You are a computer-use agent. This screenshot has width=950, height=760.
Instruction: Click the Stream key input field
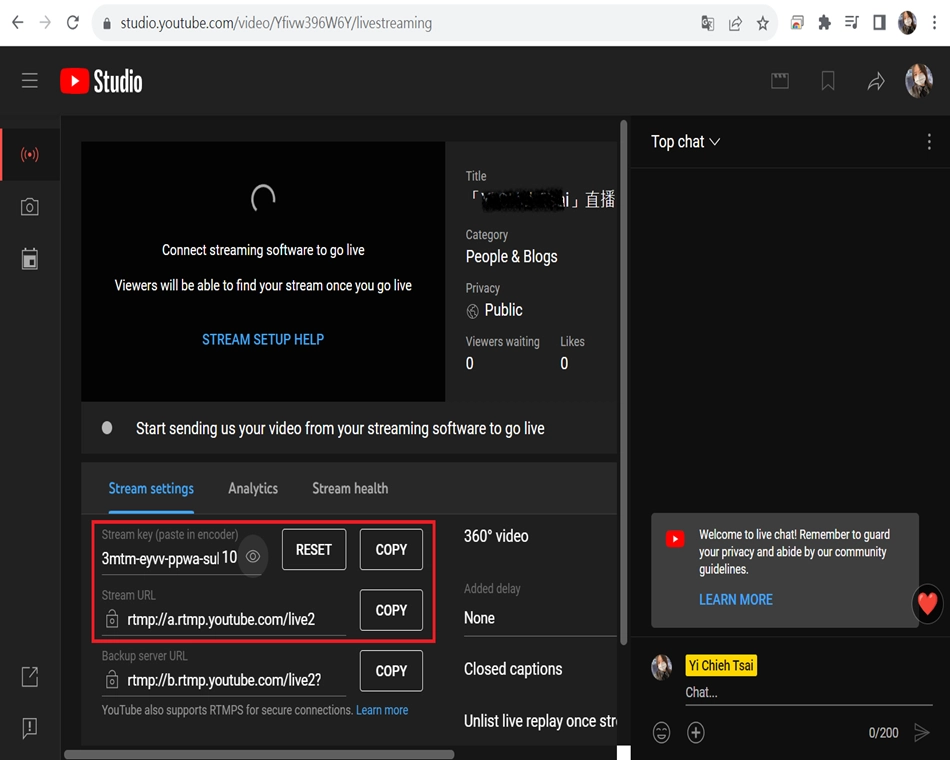pos(169,558)
